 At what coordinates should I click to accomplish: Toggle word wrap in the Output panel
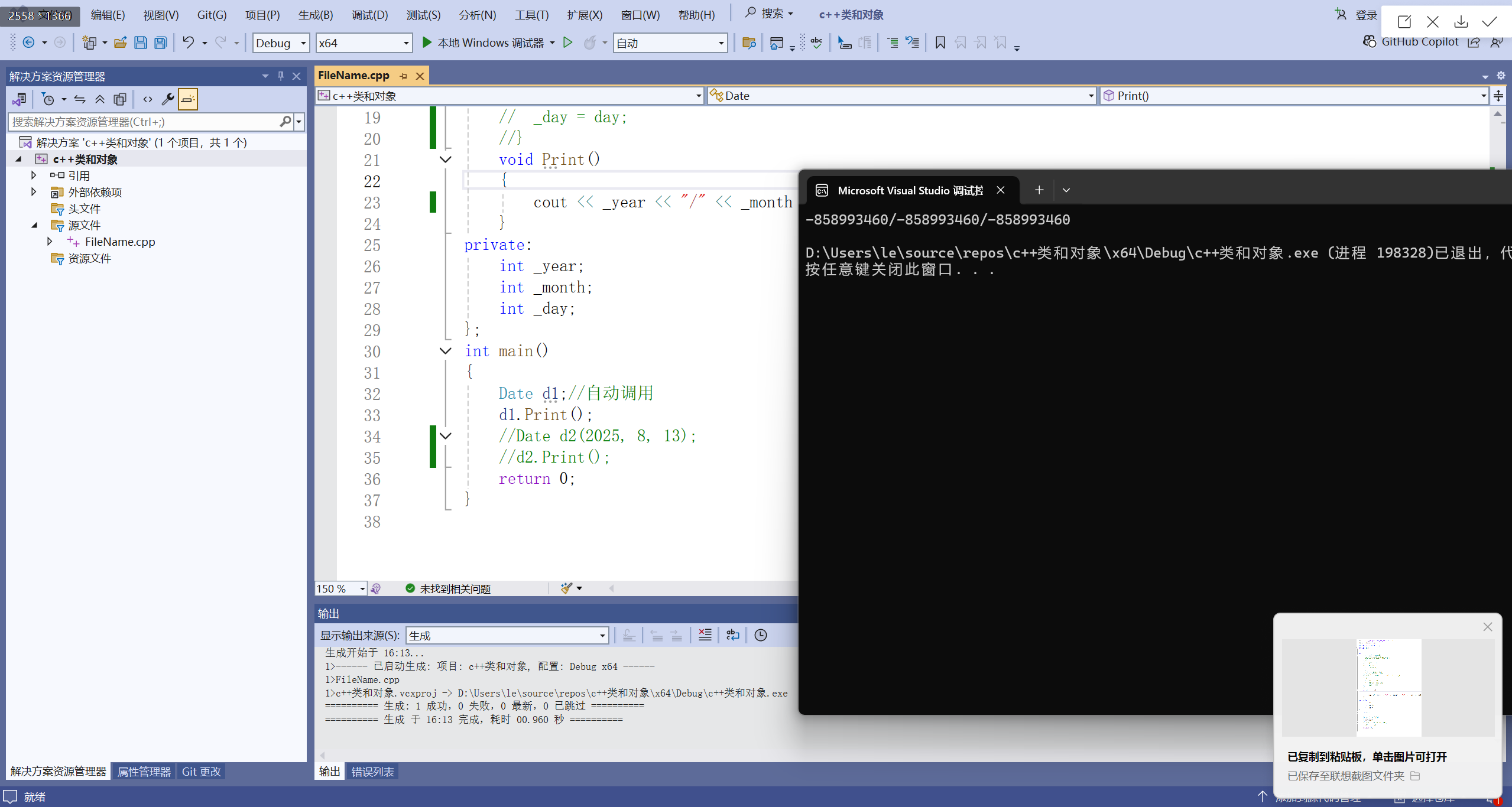click(x=733, y=635)
